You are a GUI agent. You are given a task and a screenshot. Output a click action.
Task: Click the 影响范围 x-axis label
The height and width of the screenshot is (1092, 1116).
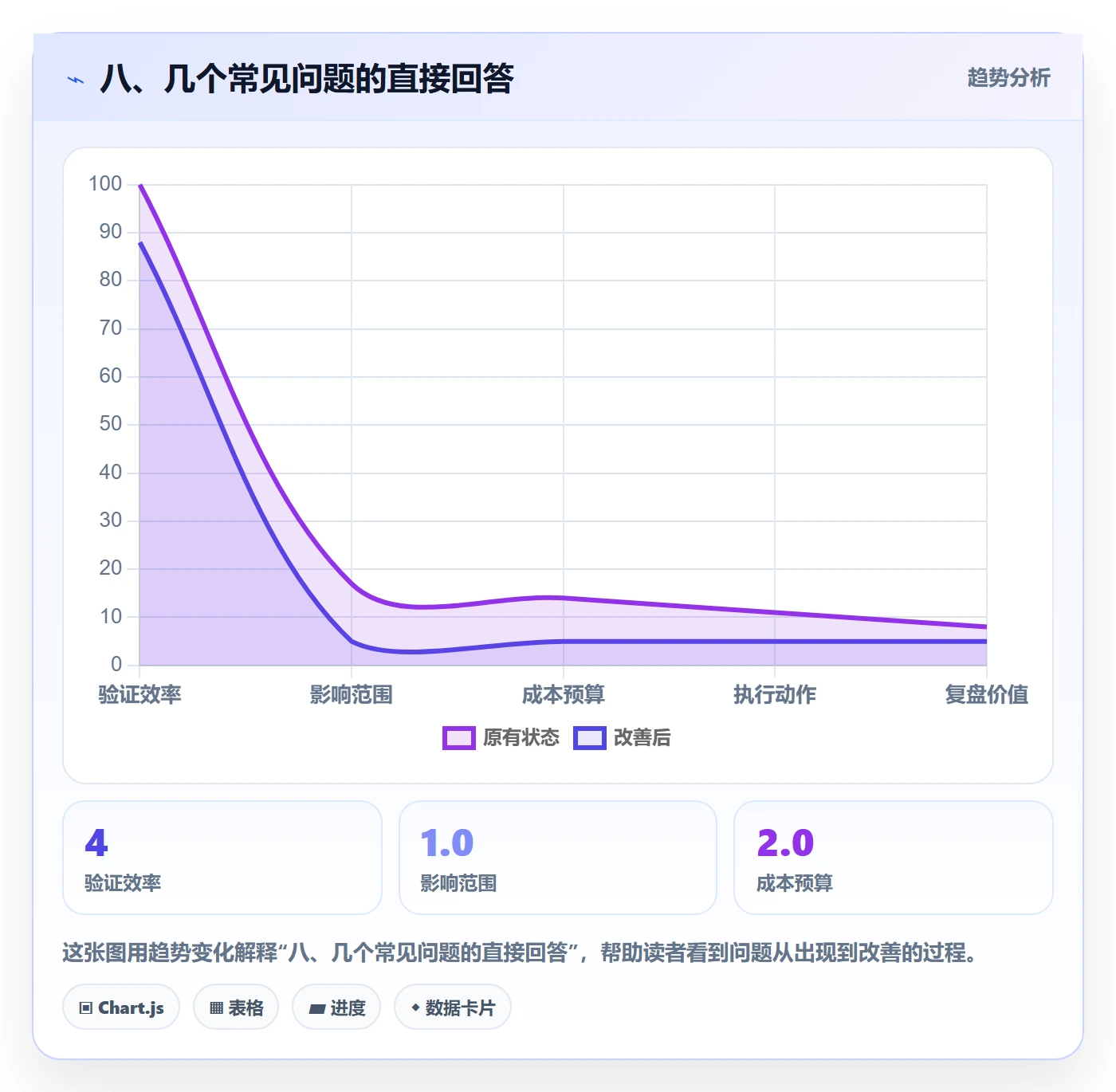click(x=352, y=694)
